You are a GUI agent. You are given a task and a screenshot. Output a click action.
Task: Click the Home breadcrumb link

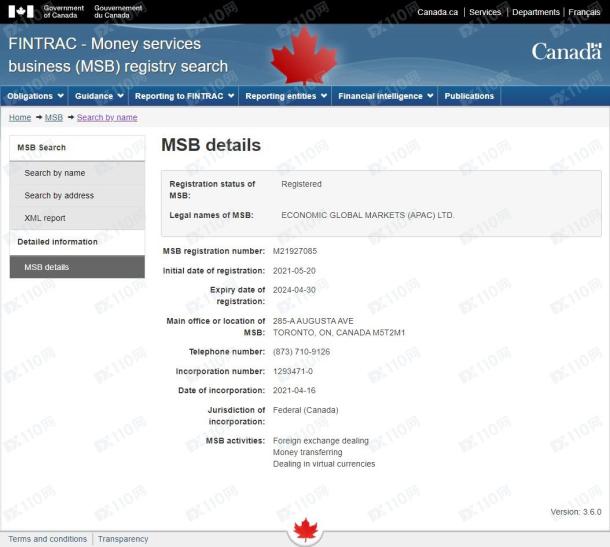pos(20,117)
